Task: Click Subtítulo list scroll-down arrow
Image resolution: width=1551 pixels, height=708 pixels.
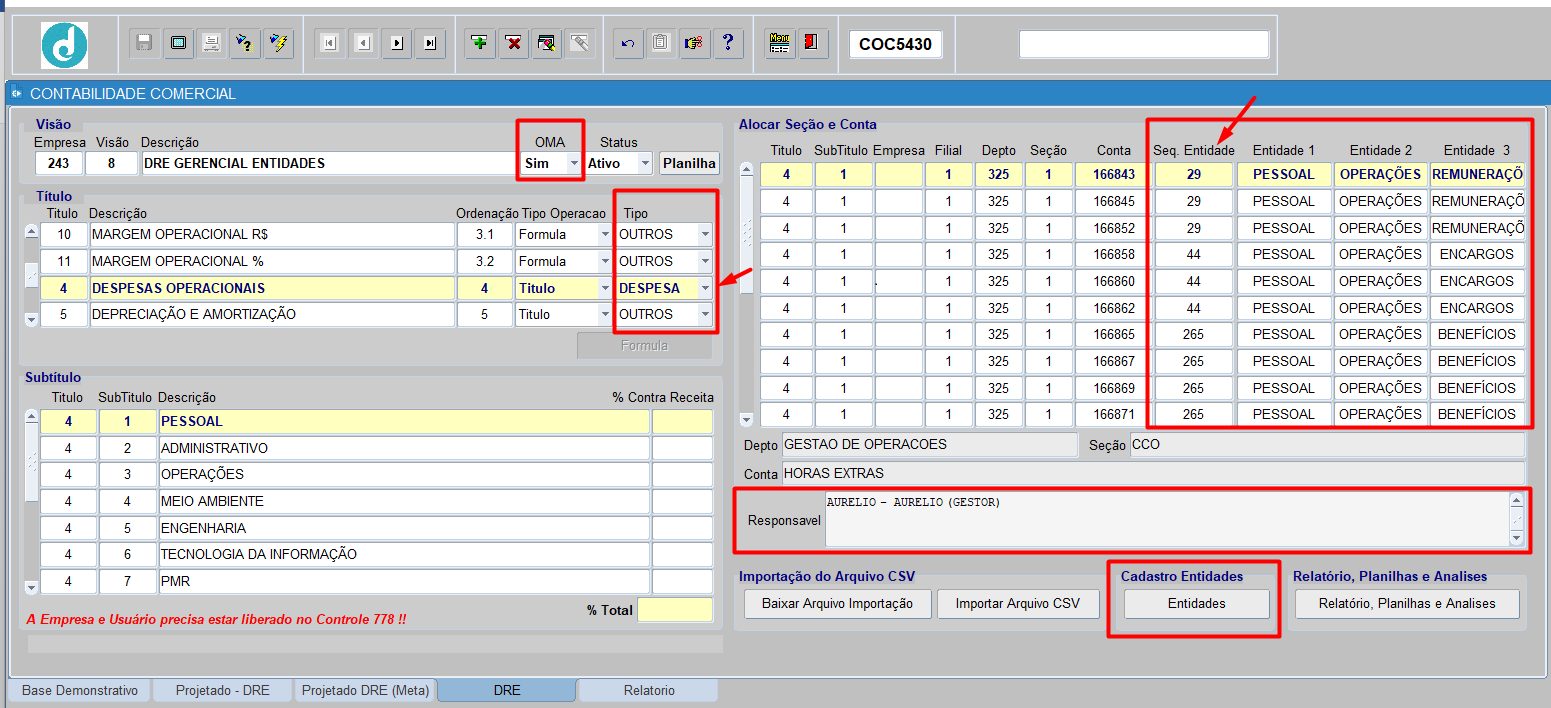Action: (x=31, y=587)
